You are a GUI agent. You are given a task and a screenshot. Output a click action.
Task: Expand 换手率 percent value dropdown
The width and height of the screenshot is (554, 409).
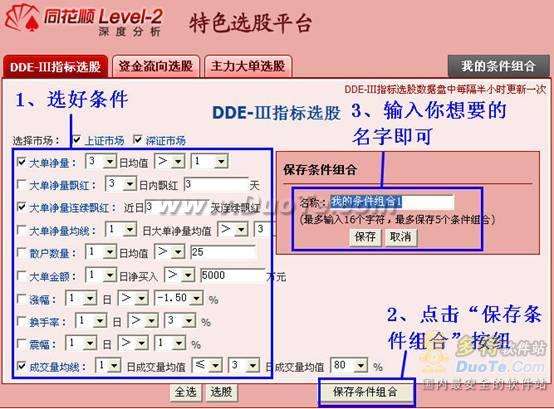(180, 321)
